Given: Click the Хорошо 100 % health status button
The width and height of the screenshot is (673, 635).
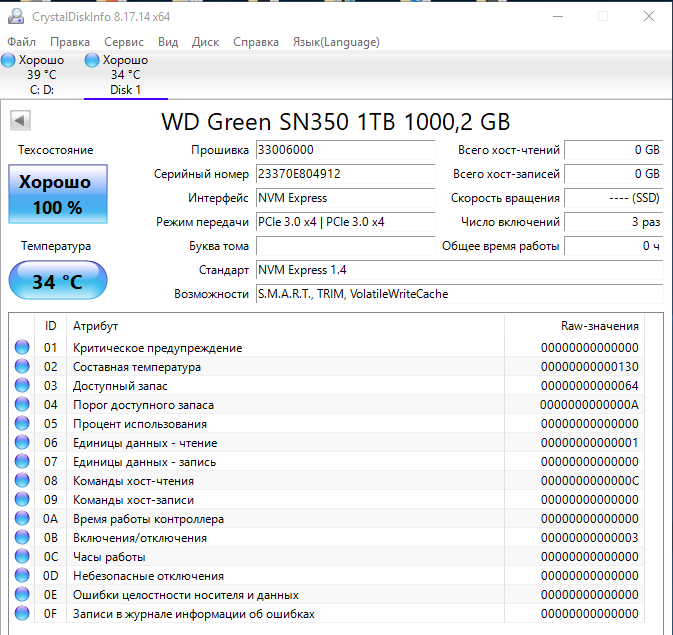Looking at the screenshot, I should pos(58,194).
